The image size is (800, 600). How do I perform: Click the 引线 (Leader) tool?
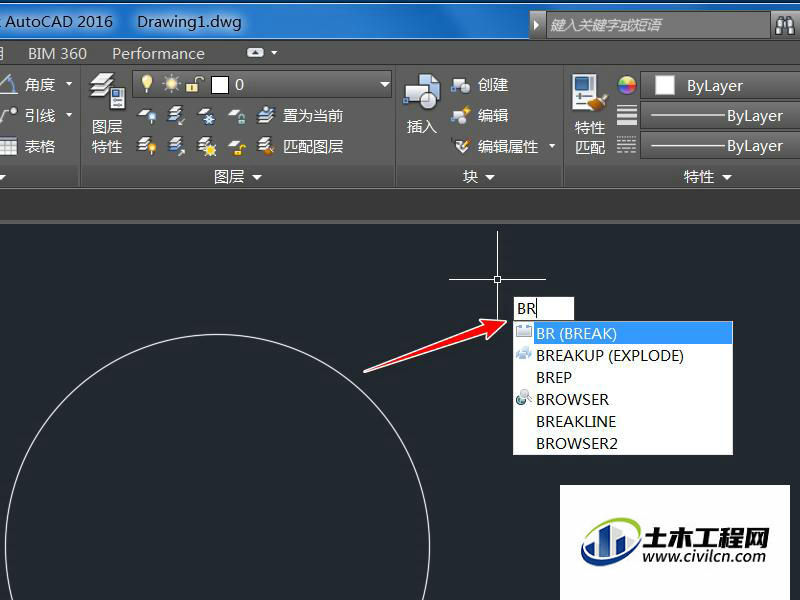coord(28,115)
